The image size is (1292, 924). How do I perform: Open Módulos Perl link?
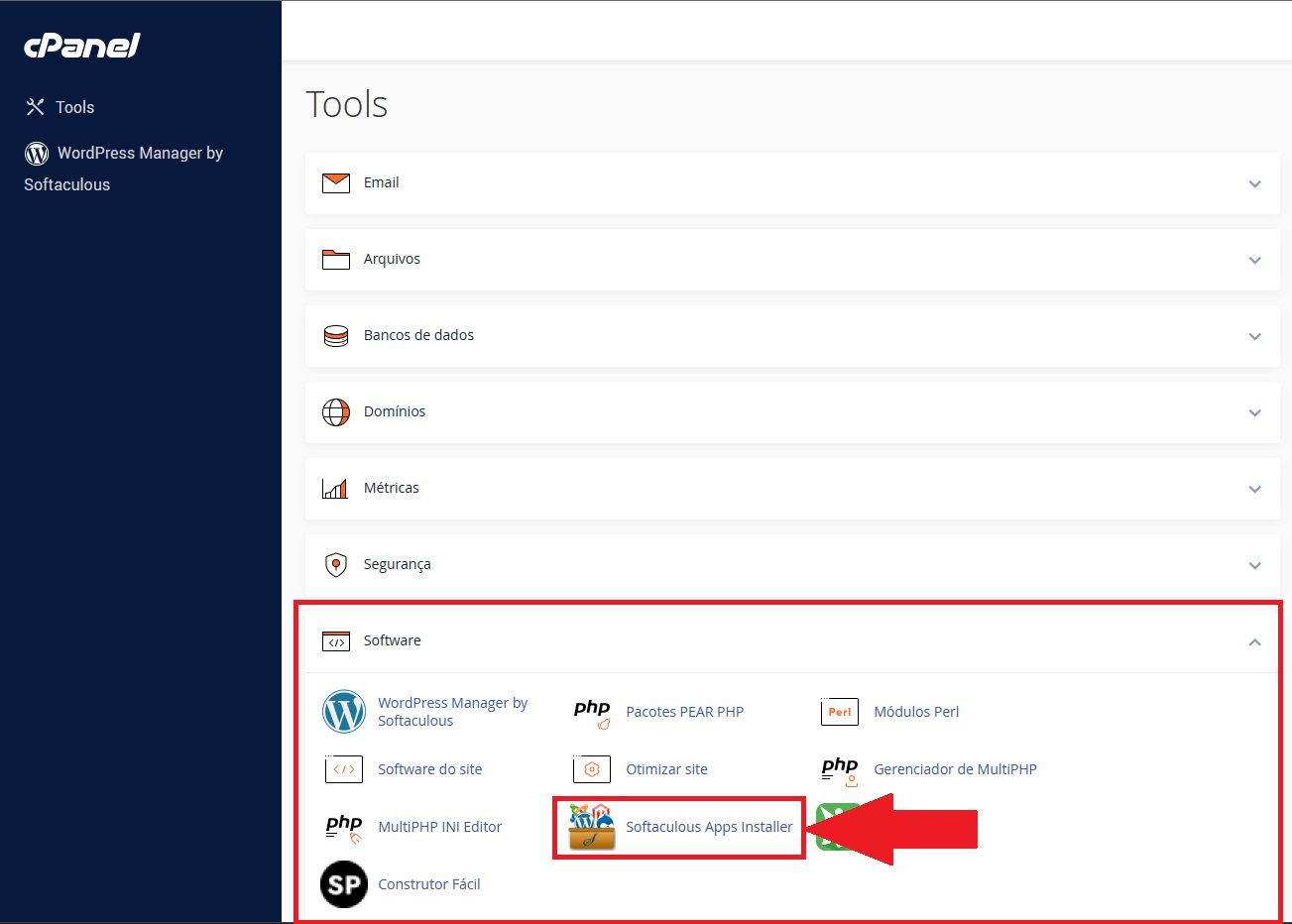[916, 712]
